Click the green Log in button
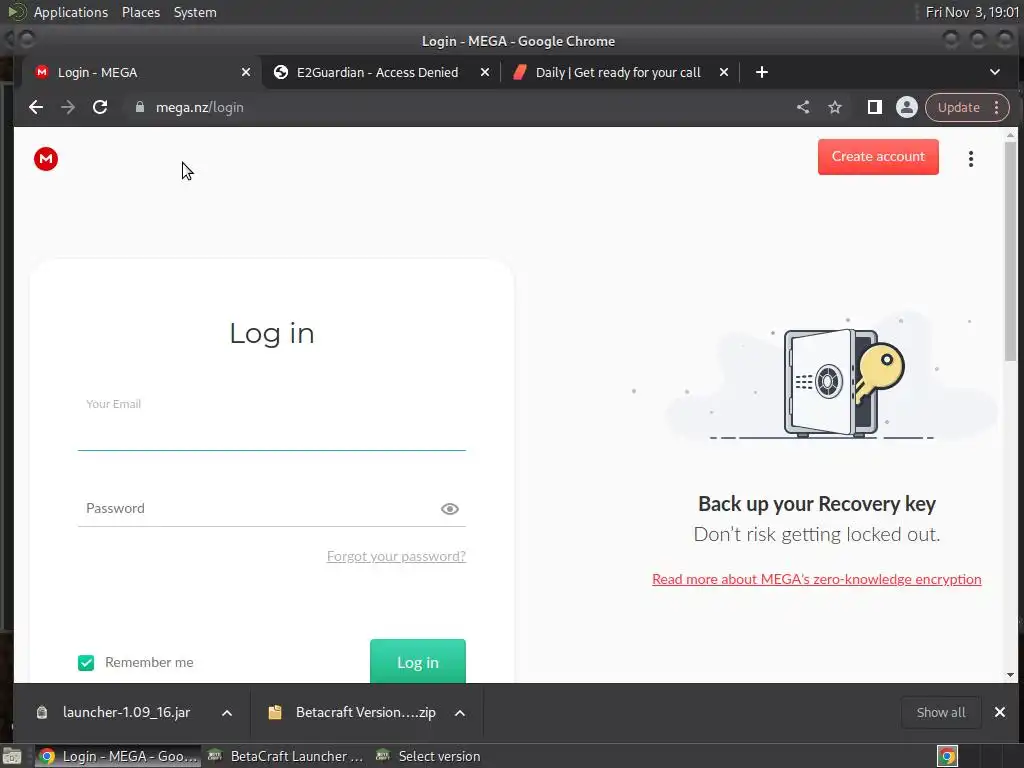 pos(417,661)
